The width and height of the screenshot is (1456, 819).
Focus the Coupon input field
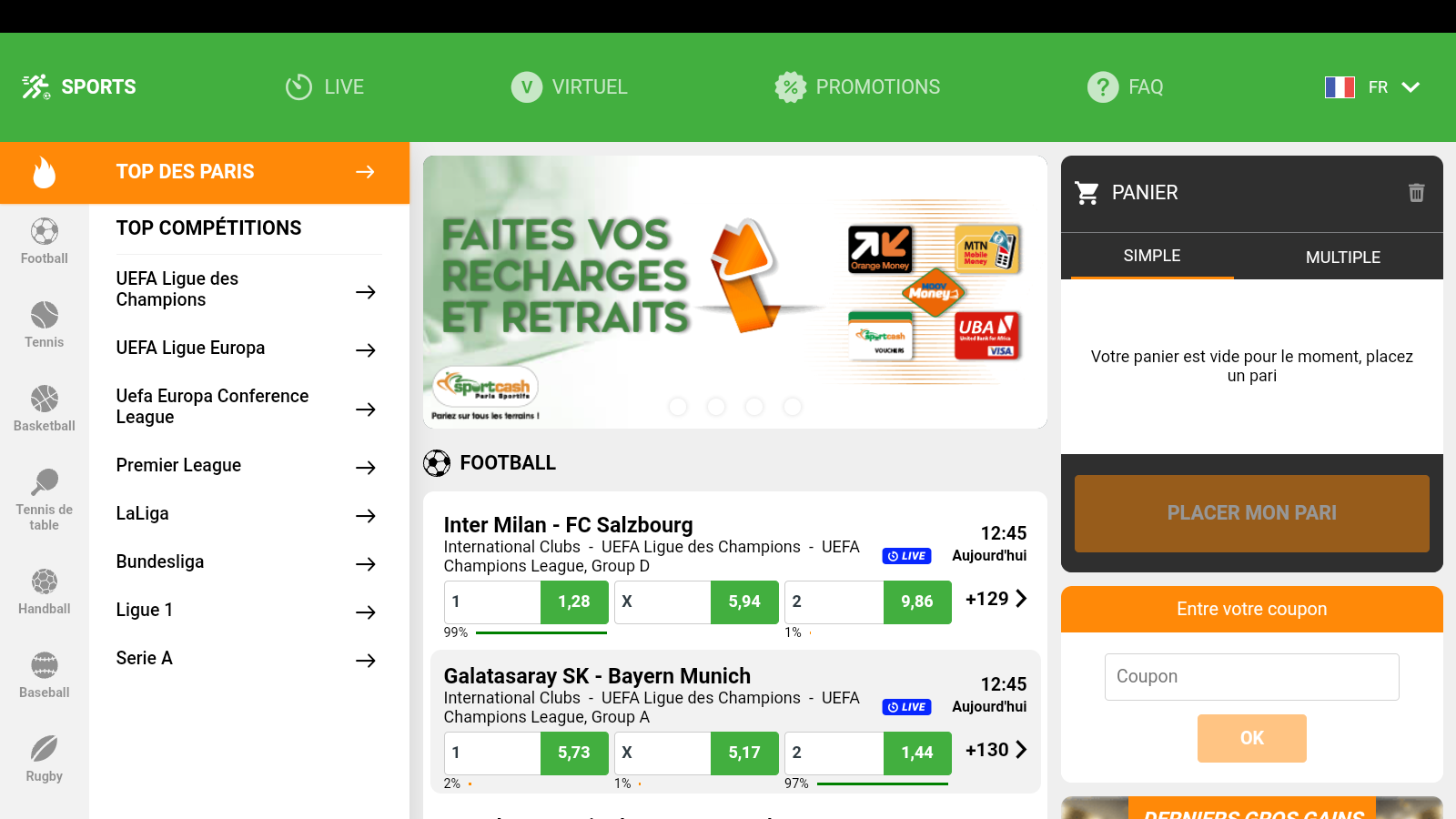[x=1252, y=677]
